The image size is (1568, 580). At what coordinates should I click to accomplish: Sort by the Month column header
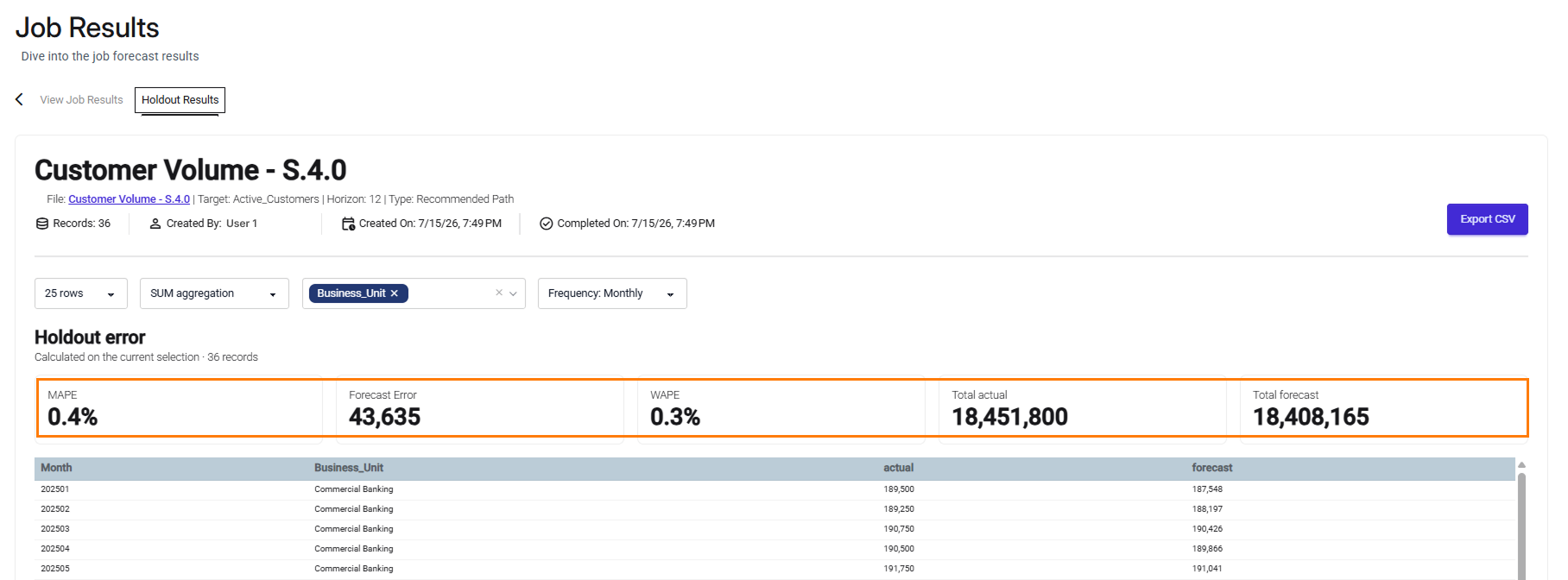(x=56, y=468)
